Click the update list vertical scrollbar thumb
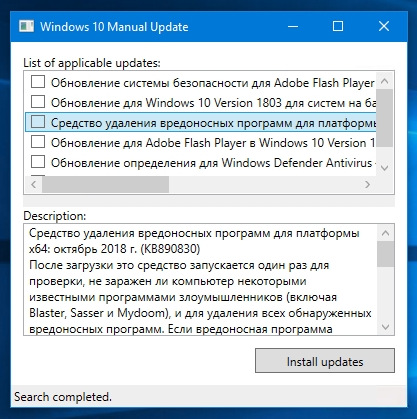Image resolution: width=417 pixels, height=419 pixels. click(384, 118)
